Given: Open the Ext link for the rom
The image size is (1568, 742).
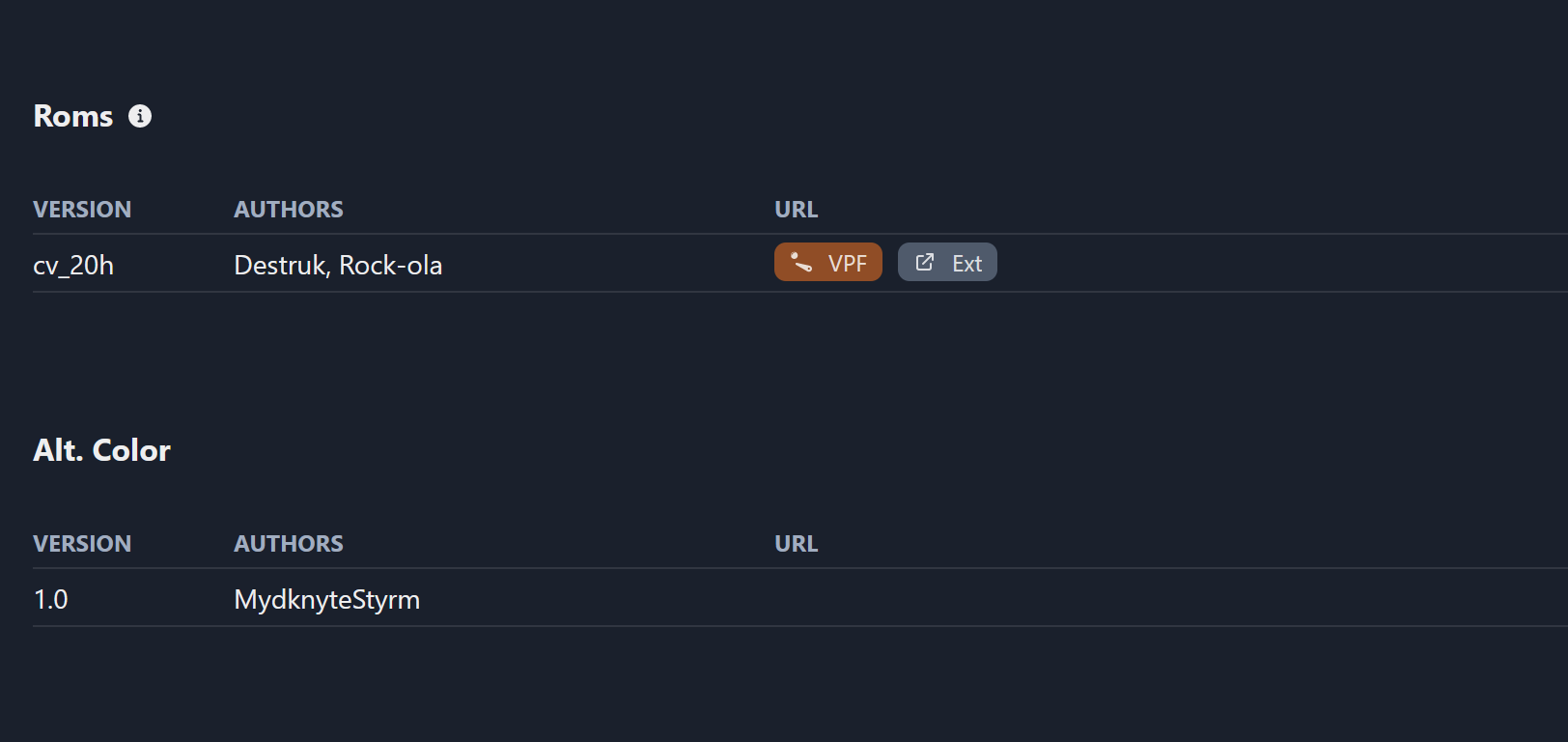Looking at the screenshot, I should tap(947, 262).
